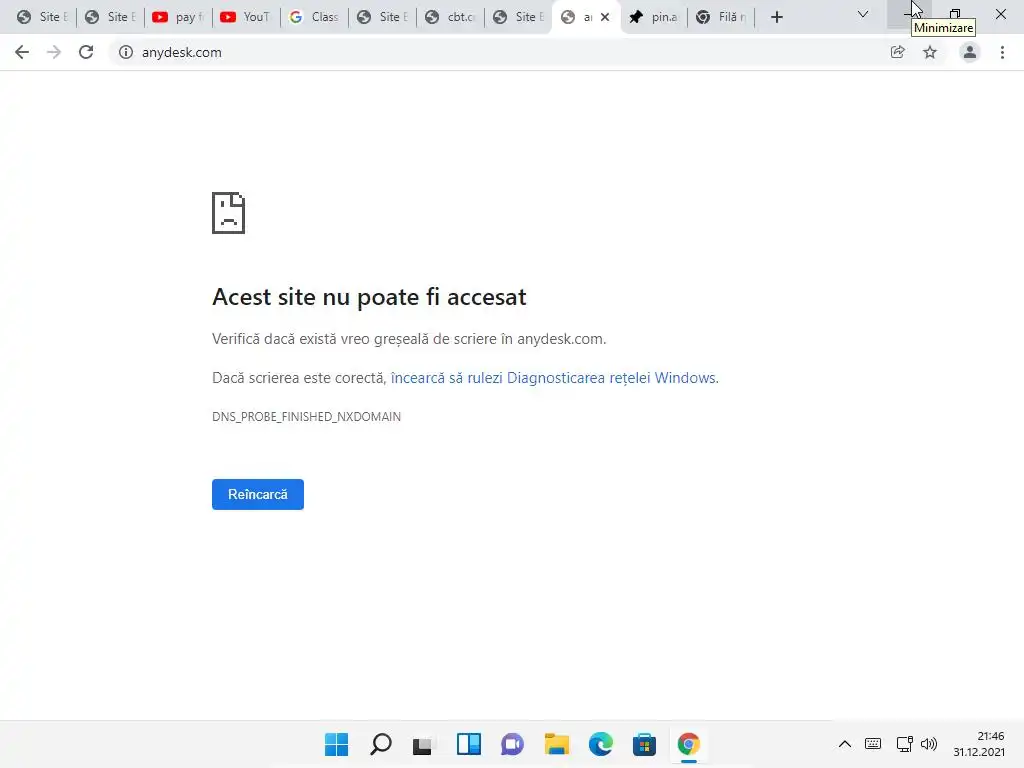Image resolution: width=1024 pixels, height=768 pixels.
Task: Open File Explorer from the taskbar
Action: pyautogui.click(x=556, y=744)
